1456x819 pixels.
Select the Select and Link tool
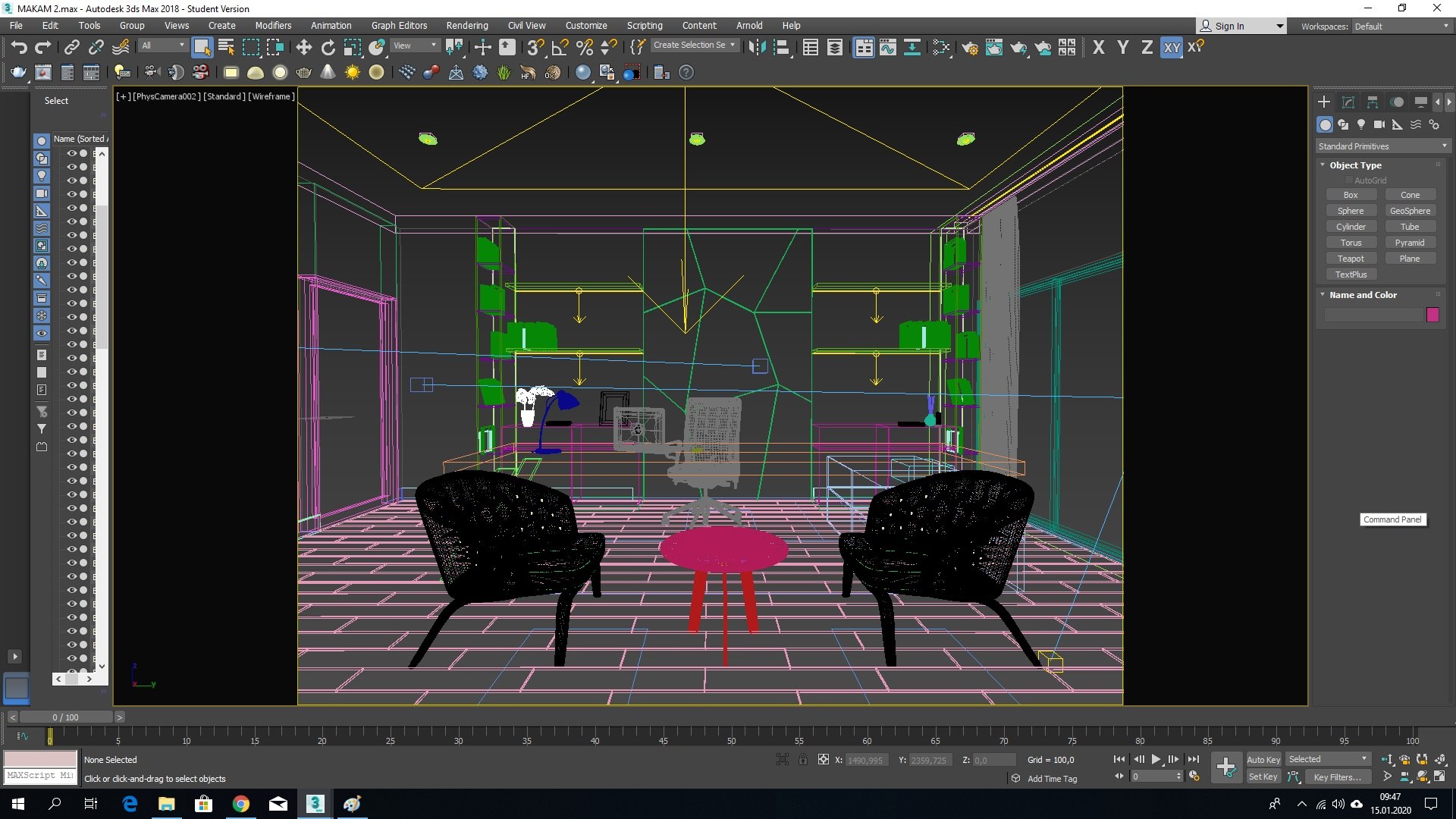tap(71, 48)
